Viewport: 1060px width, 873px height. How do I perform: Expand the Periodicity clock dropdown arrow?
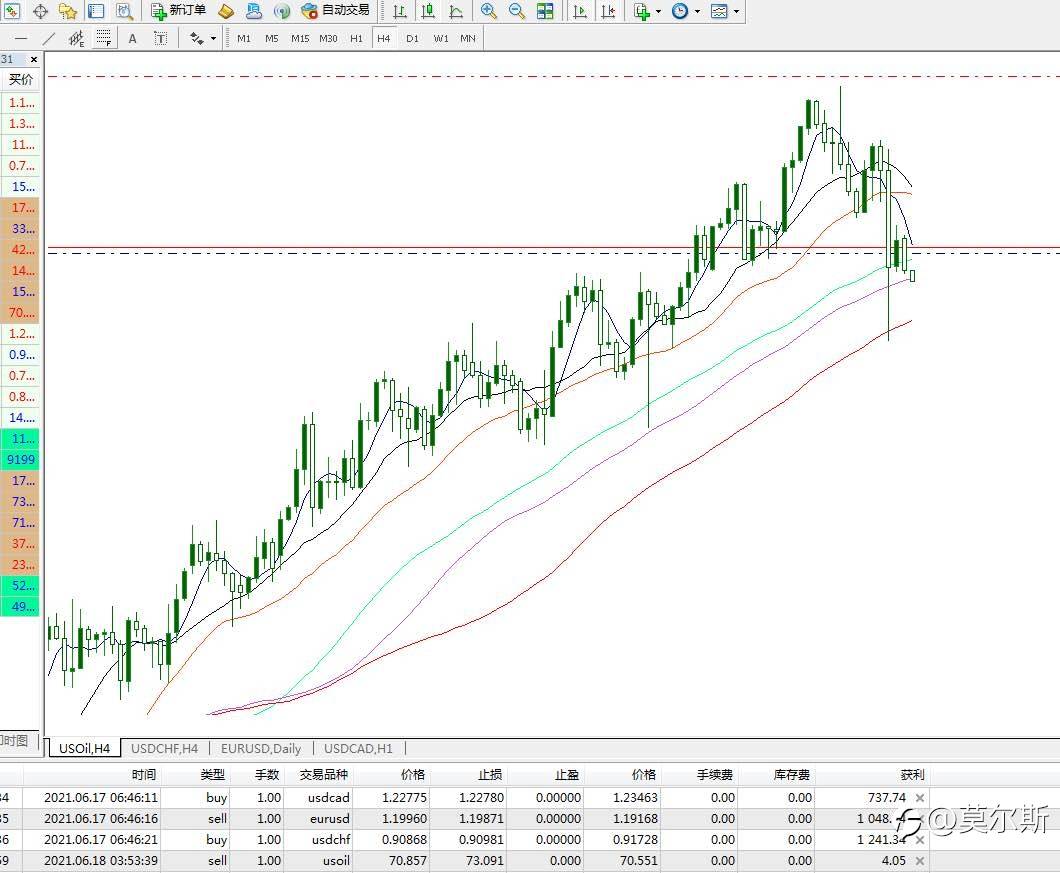[697, 12]
